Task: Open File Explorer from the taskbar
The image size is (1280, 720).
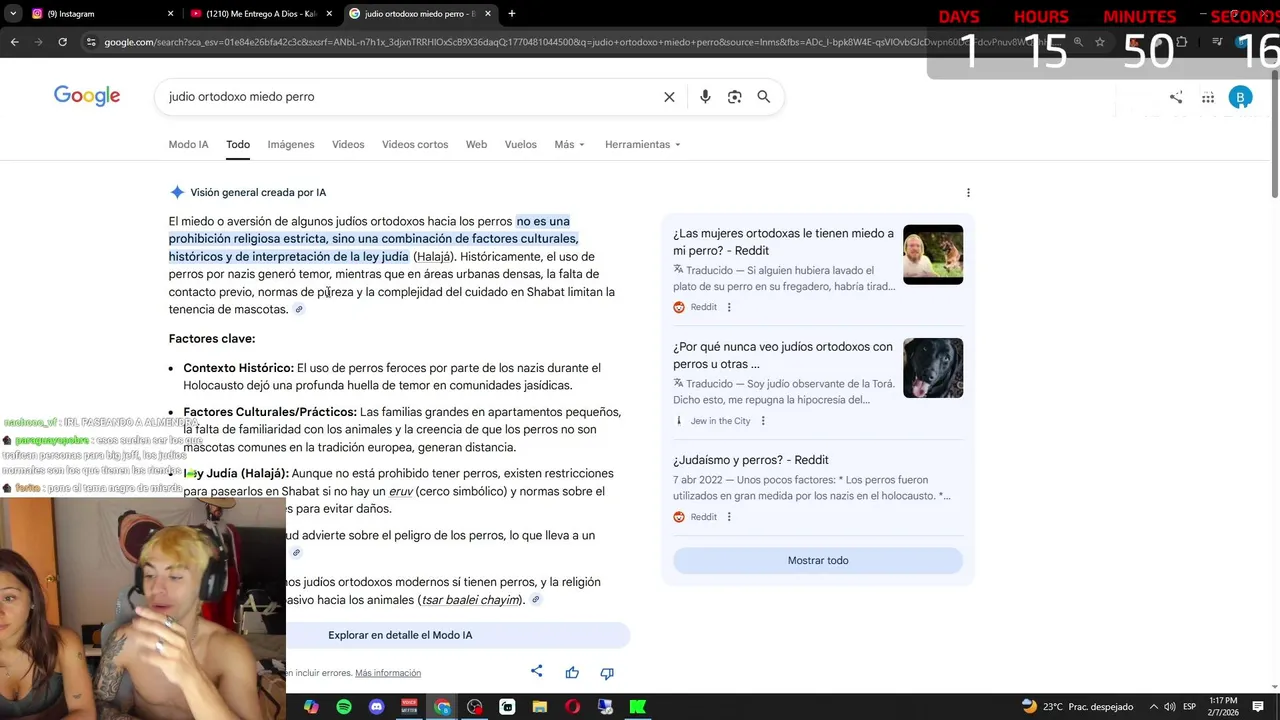Action: tap(540, 707)
